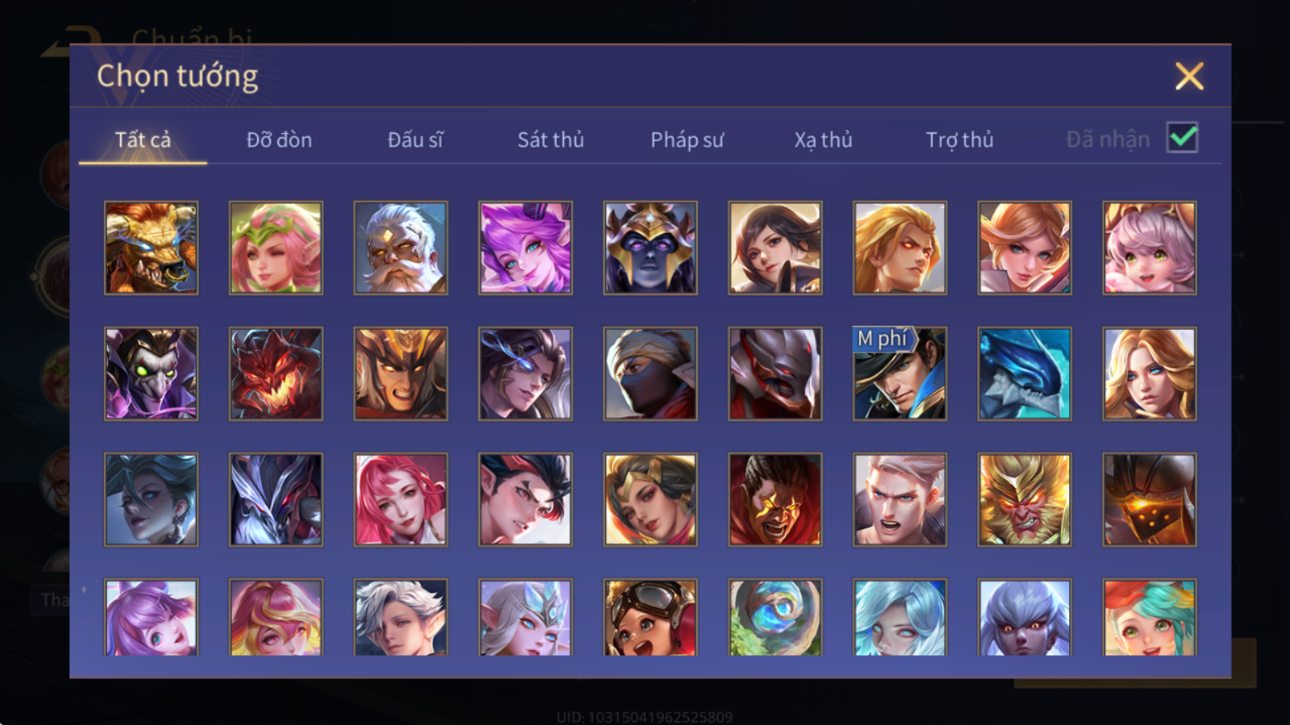1290x725 pixels.
Task: Select the pilot girl with goggles
Action: [x=650, y=618]
